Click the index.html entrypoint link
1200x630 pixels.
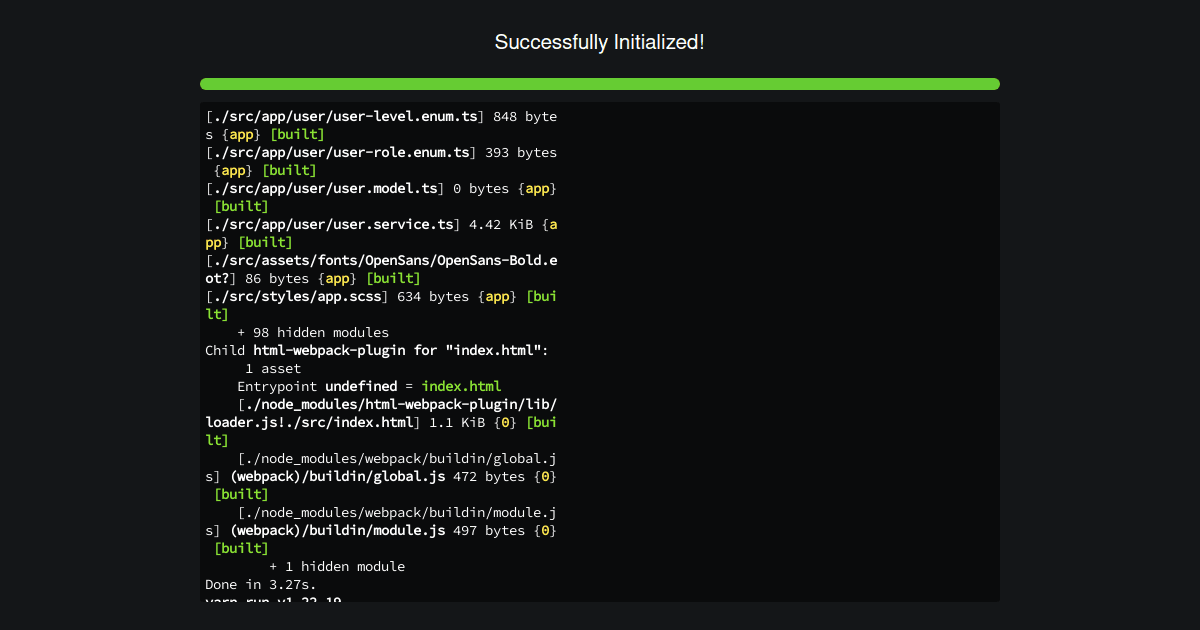tap(461, 386)
